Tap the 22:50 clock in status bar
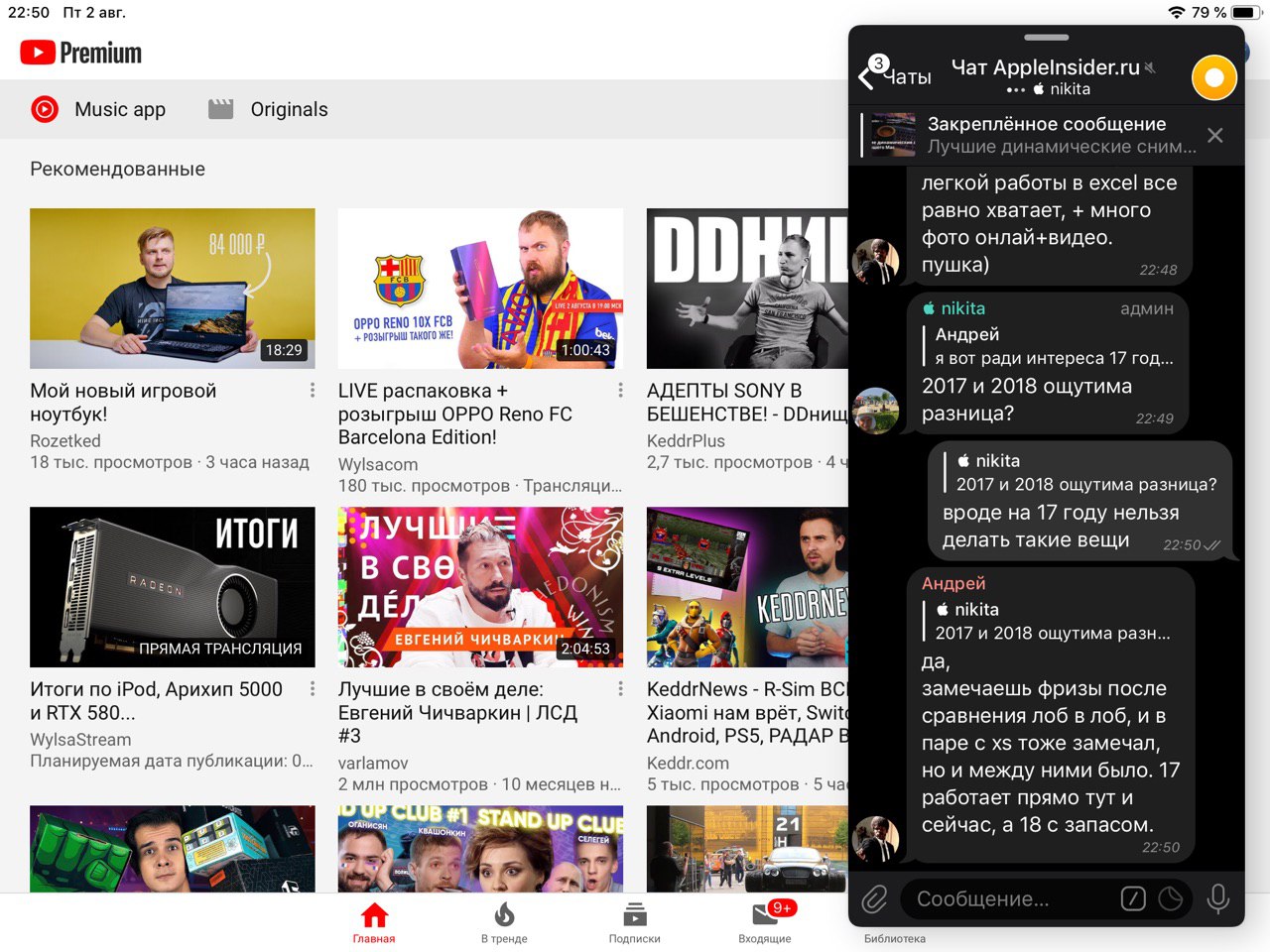 coord(29,12)
